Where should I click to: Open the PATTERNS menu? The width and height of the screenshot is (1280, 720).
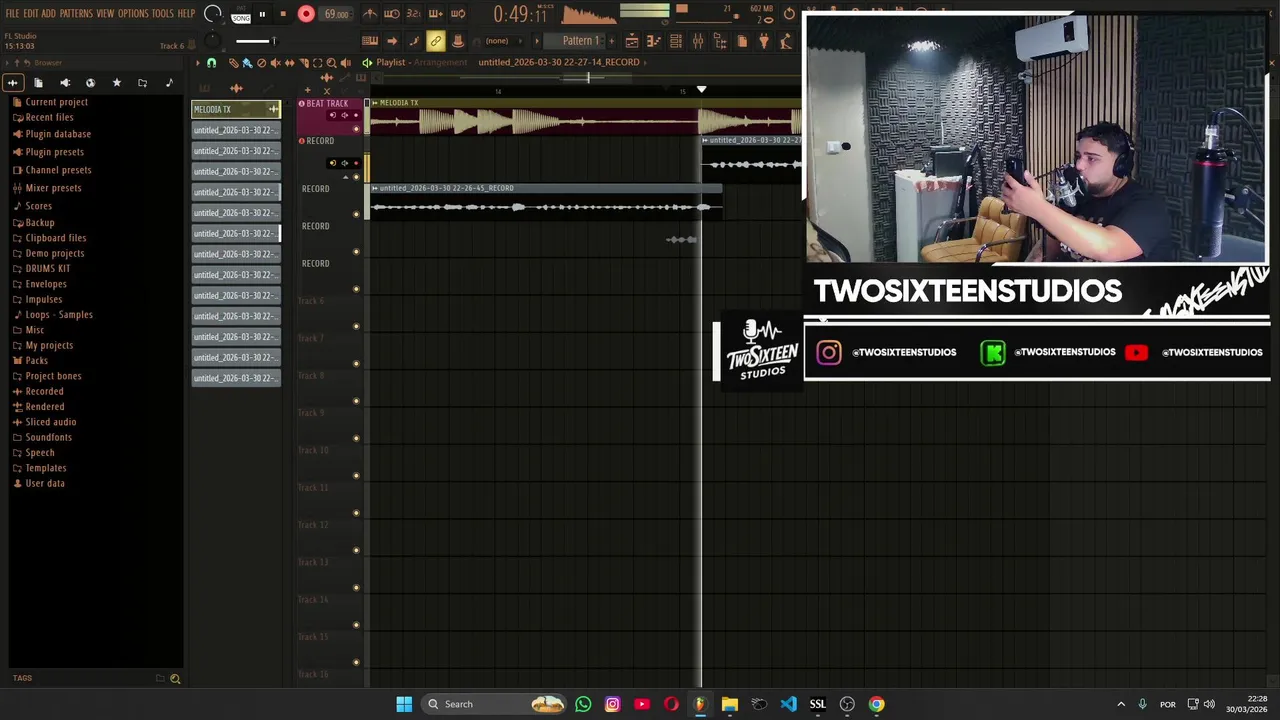point(76,14)
